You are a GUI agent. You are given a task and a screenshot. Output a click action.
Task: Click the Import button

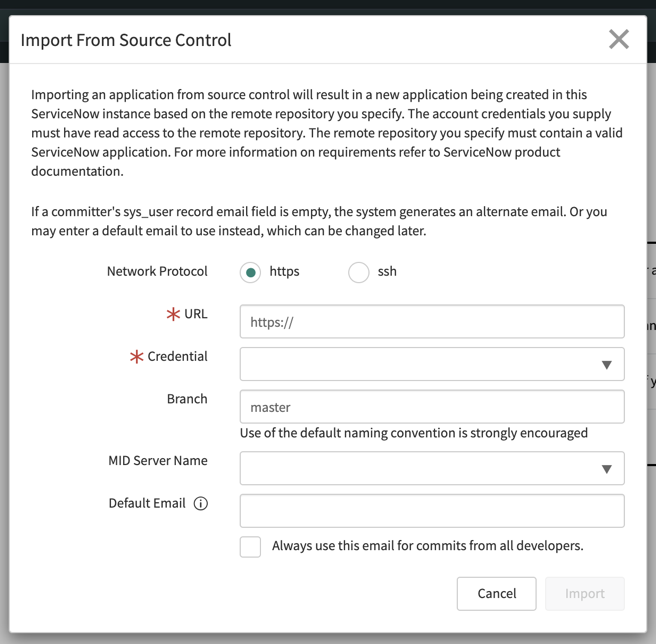tap(584, 593)
